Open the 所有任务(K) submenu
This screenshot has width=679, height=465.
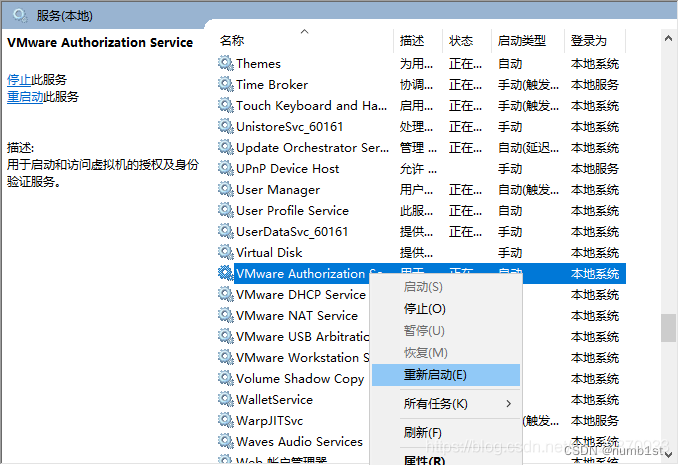(x=446, y=404)
